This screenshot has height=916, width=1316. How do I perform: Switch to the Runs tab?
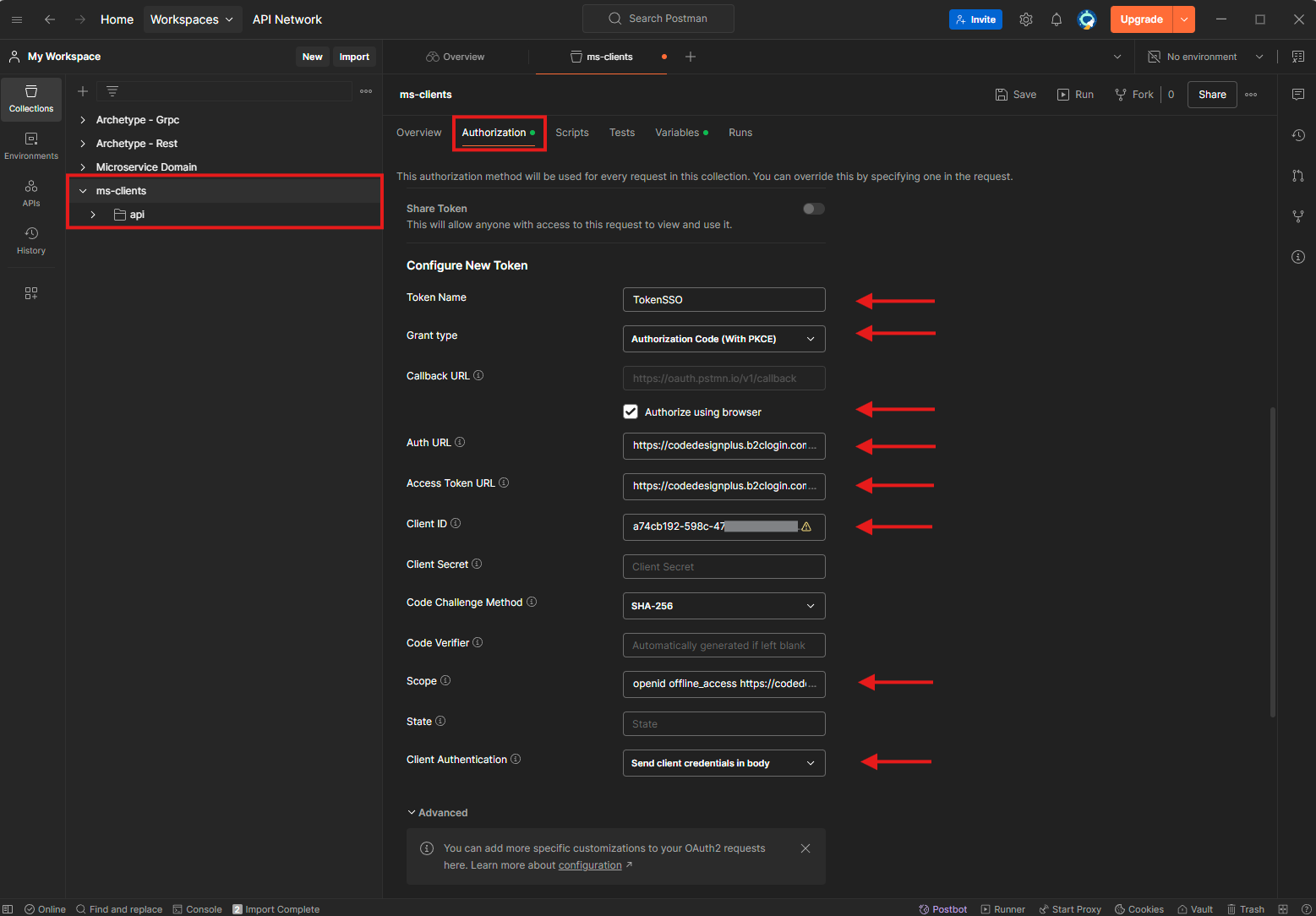(740, 133)
